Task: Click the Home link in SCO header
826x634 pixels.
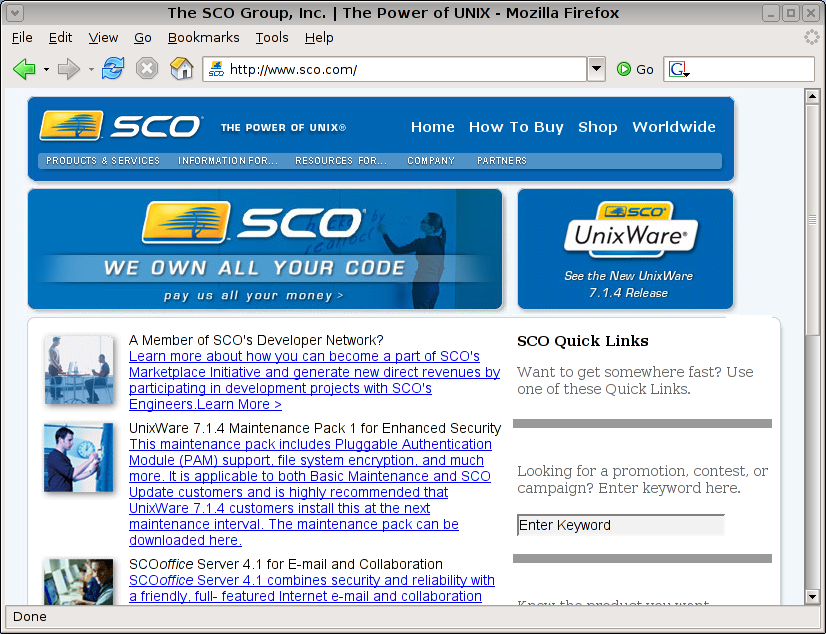Action: [432, 127]
